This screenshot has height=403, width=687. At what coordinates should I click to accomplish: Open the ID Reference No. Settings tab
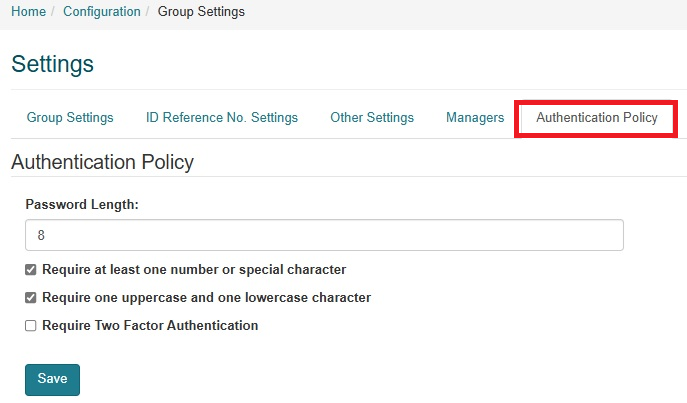click(x=222, y=117)
